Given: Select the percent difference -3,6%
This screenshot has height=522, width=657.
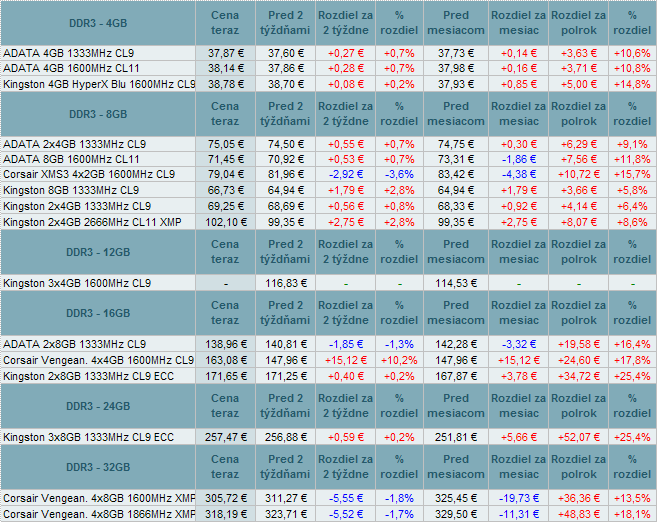Looking at the screenshot, I should (x=399, y=175).
